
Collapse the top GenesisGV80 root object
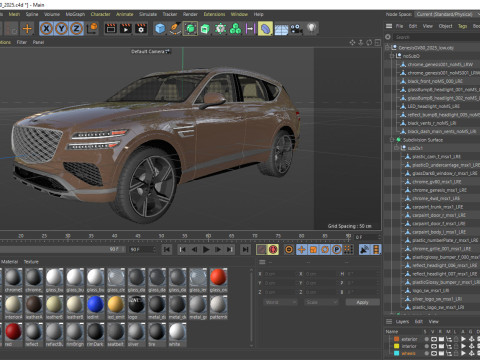click(x=387, y=48)
